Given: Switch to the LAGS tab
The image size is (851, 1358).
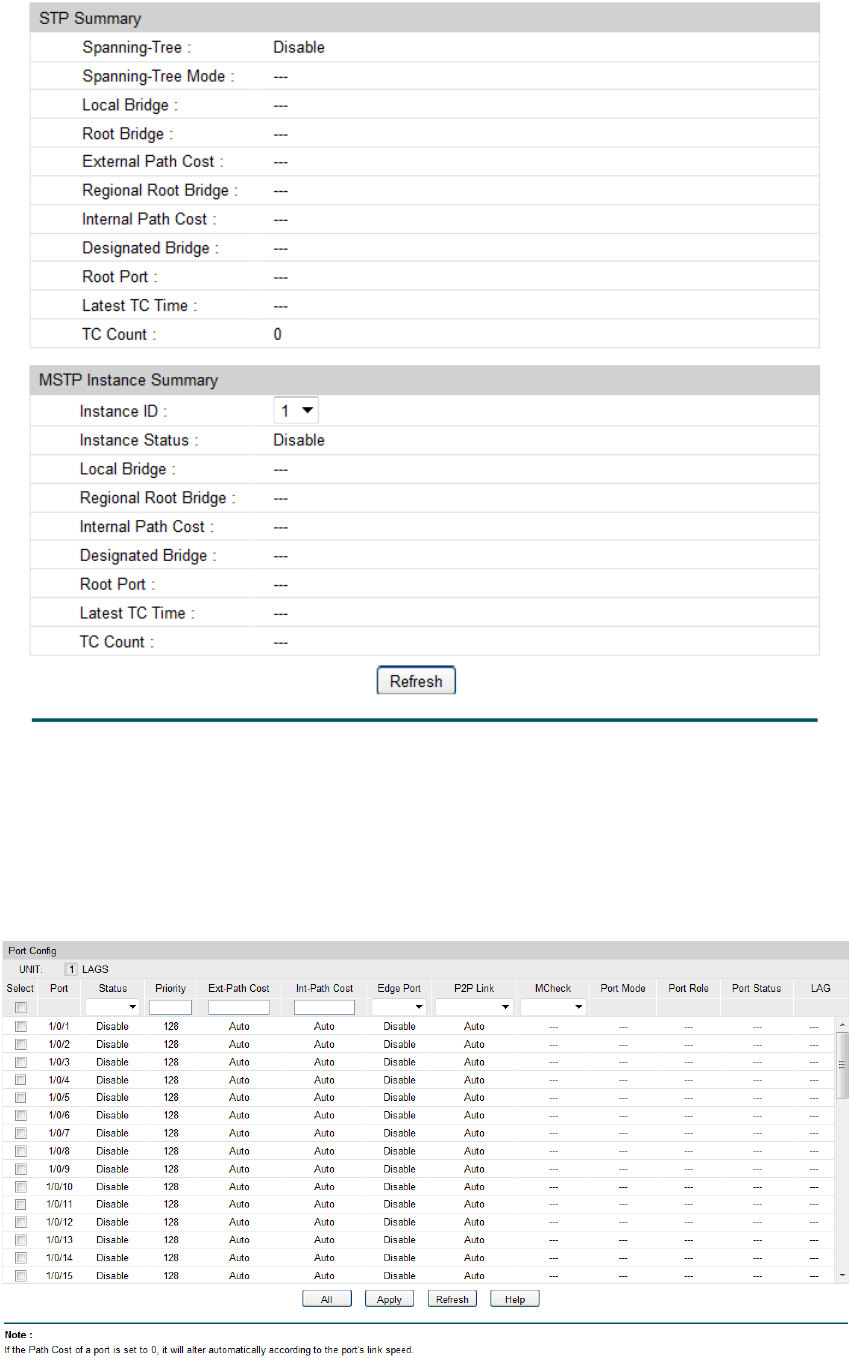Looking at the screenshot, I should [95, 969].
